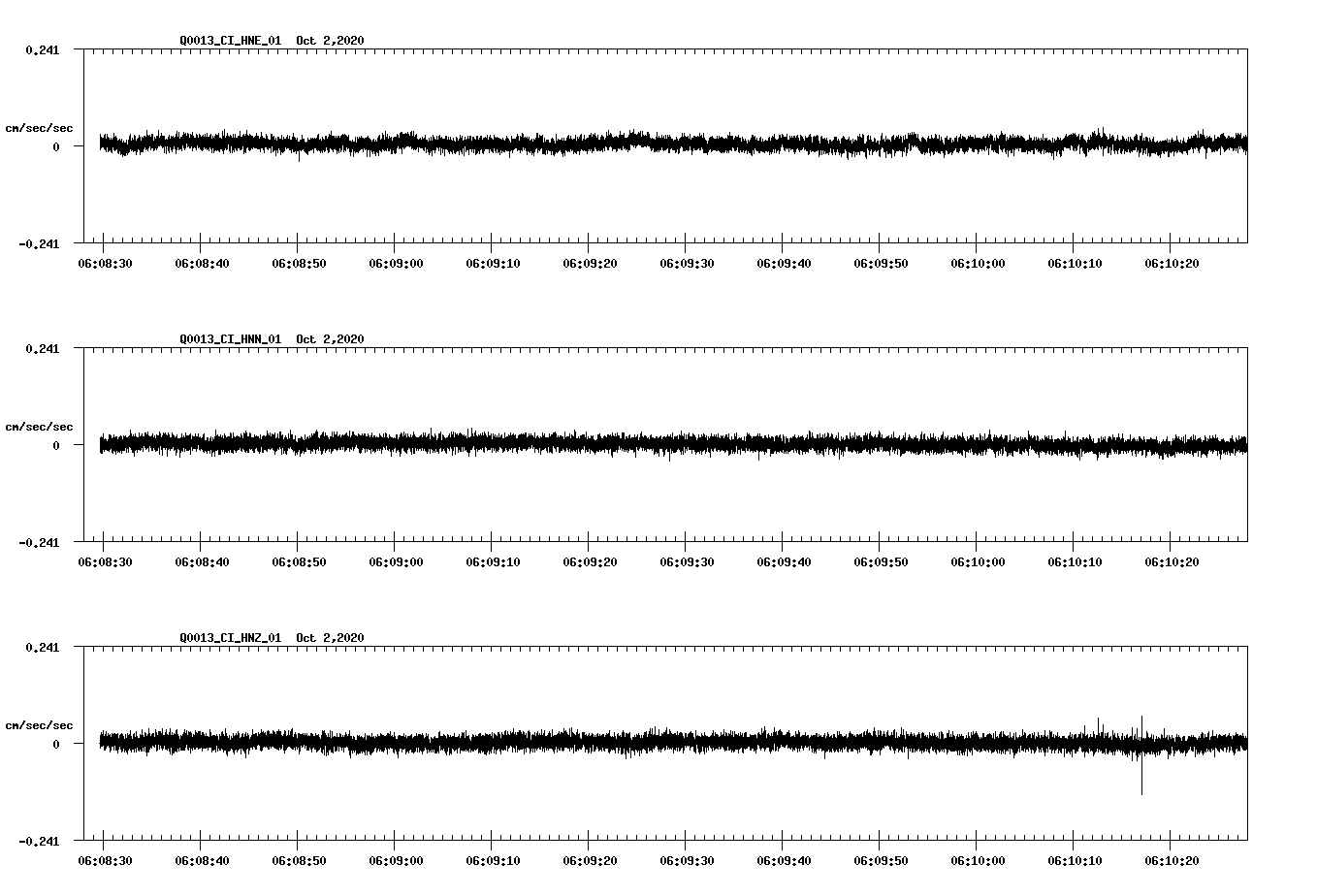The height and width of the screenshot is (896, 1317).
Task: Select the HNN waveform trace
Action: (x=582, y=442)
